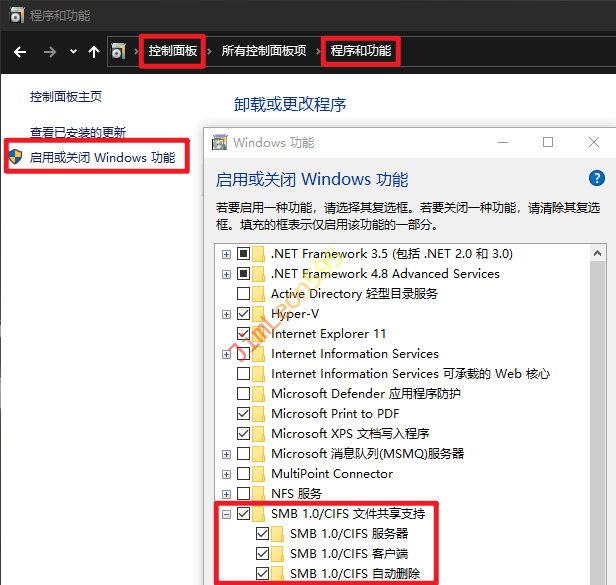Viewport: 616px width, 585px height.
Task: Click the shield icon beside Windows 功能 link
Action: coord(16,157)
